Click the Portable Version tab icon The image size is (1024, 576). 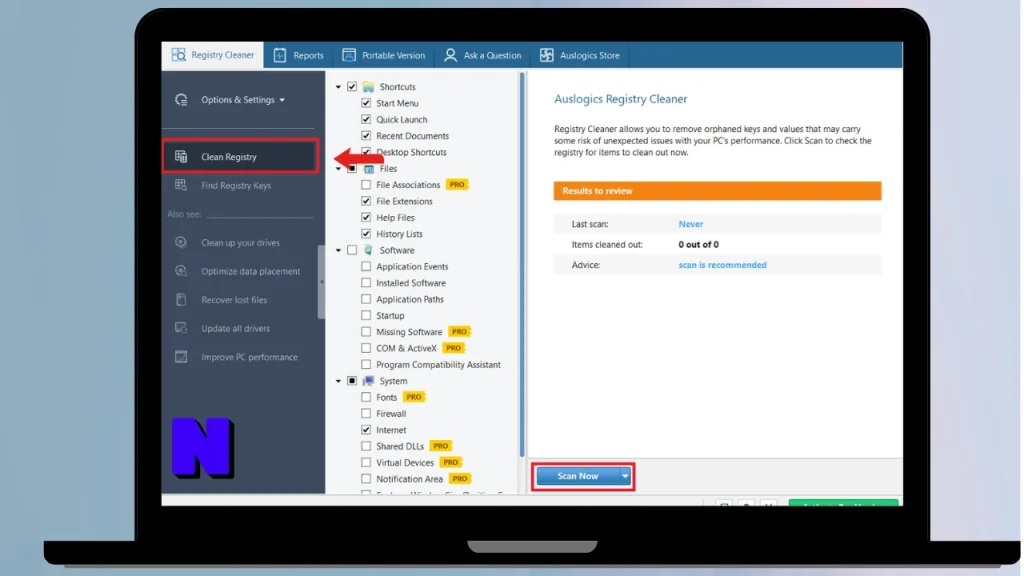[x=349, y=56]
